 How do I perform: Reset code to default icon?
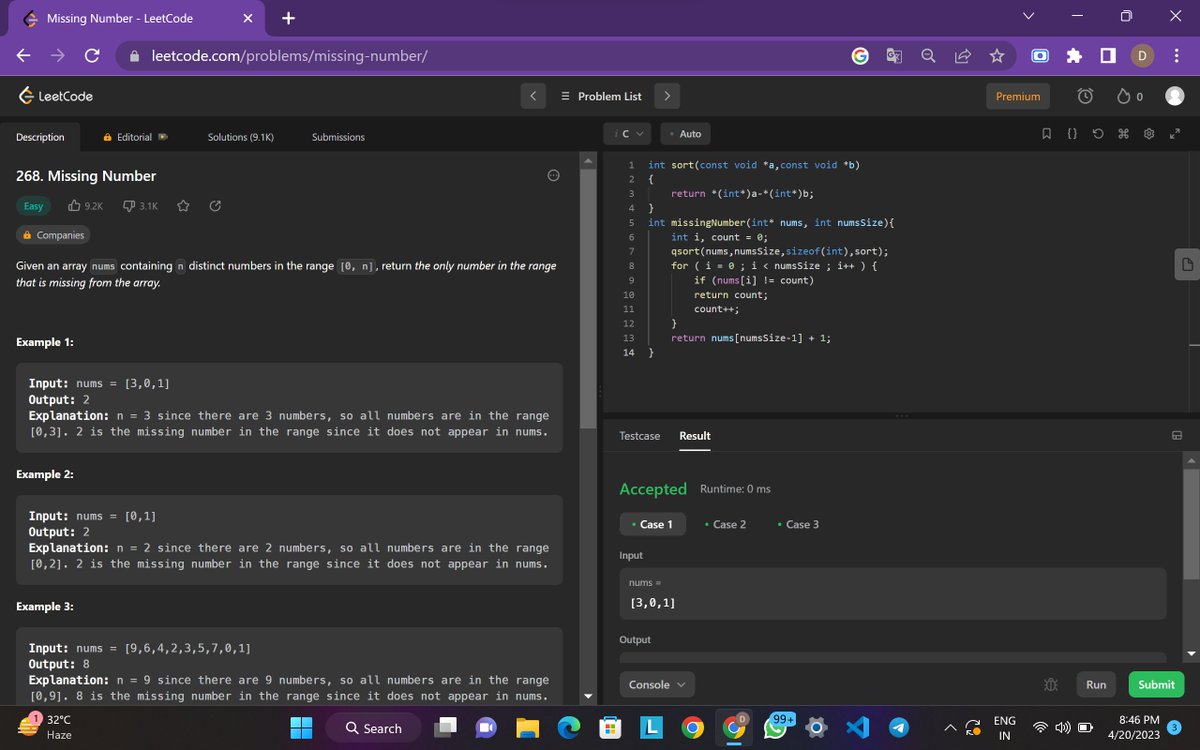coord(1097,134)
